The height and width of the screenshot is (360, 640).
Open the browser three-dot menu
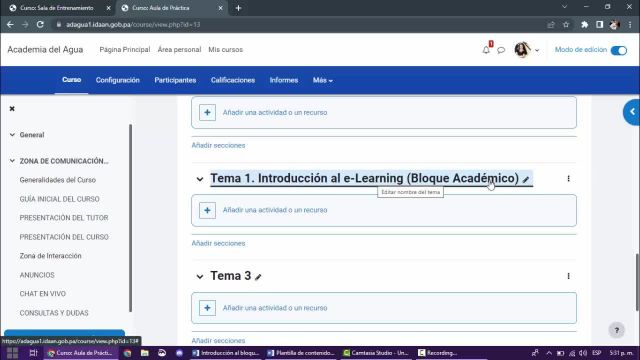[630, 24]
